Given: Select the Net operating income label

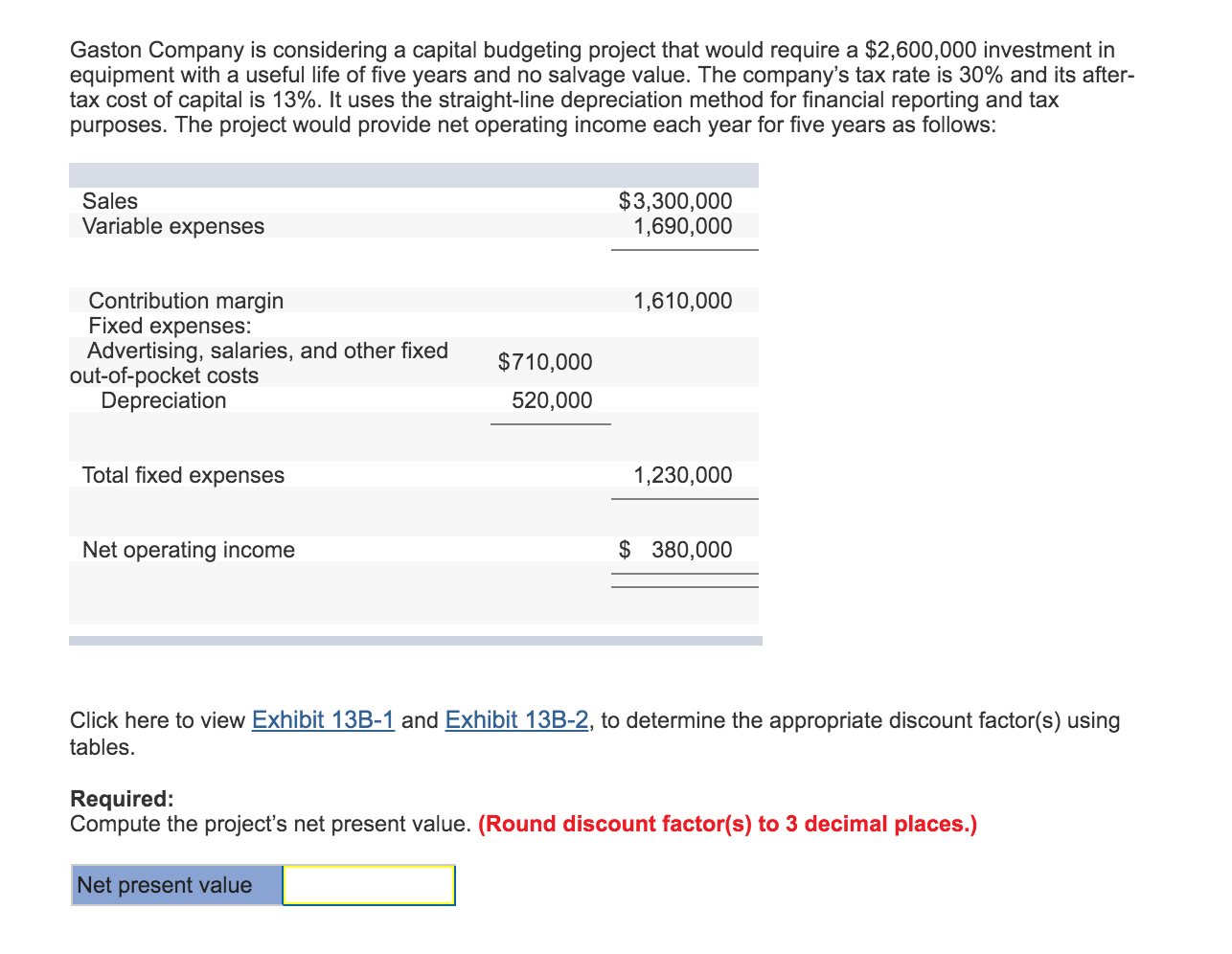Looking at the screenshot, I should pyautogui.click(x=189, y=550).
